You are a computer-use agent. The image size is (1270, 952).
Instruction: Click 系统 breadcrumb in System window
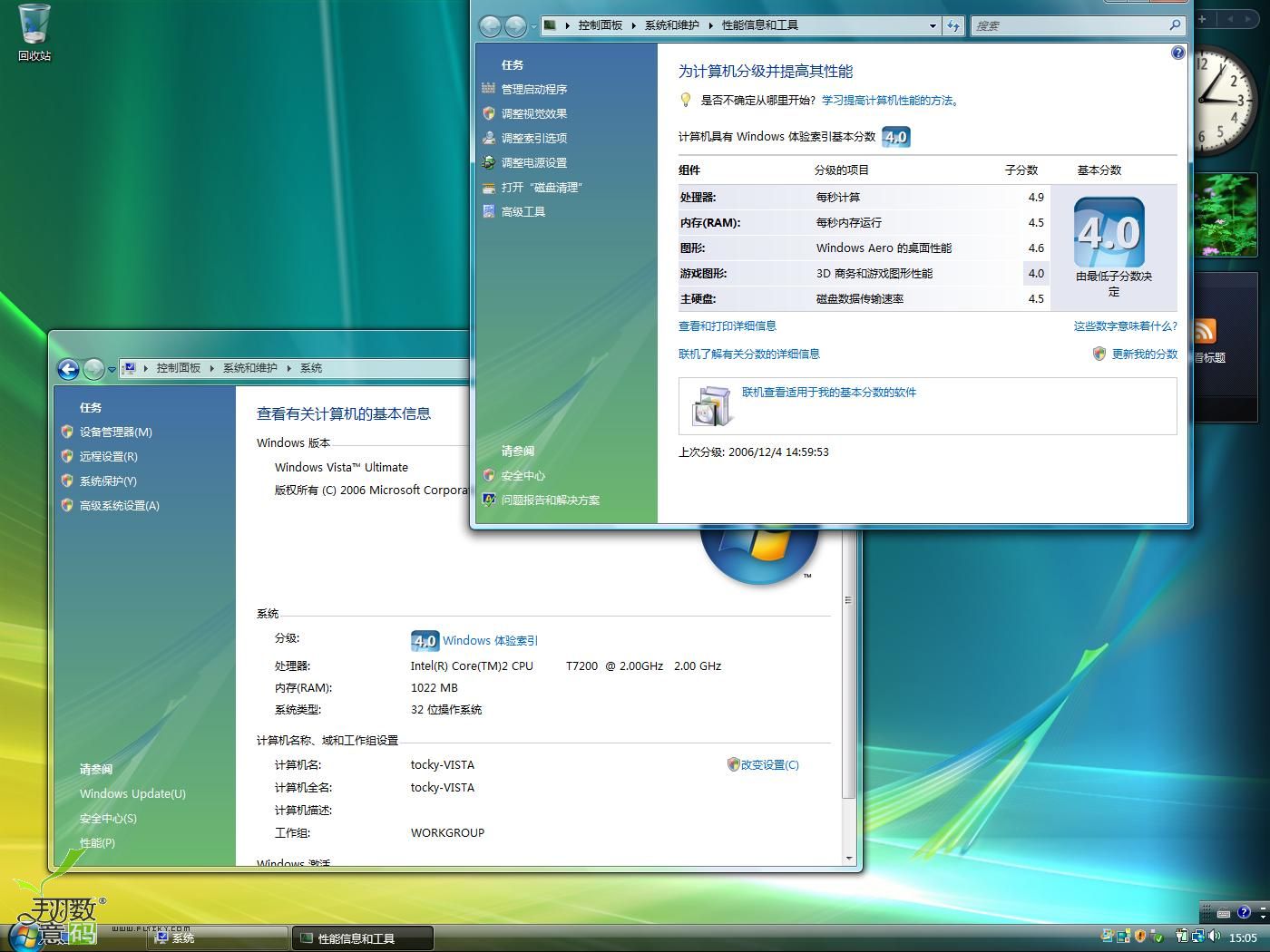(311, 368)
